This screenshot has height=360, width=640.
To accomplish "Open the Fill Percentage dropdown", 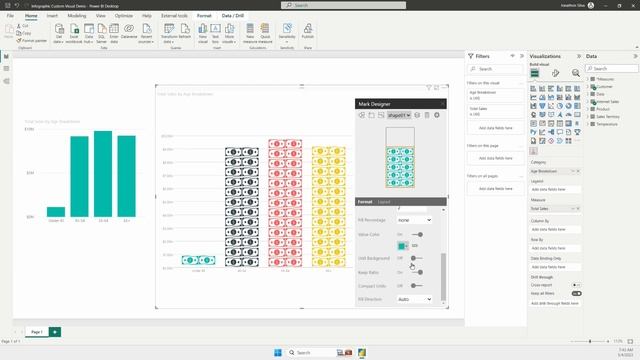I will [x=414, y=220].
